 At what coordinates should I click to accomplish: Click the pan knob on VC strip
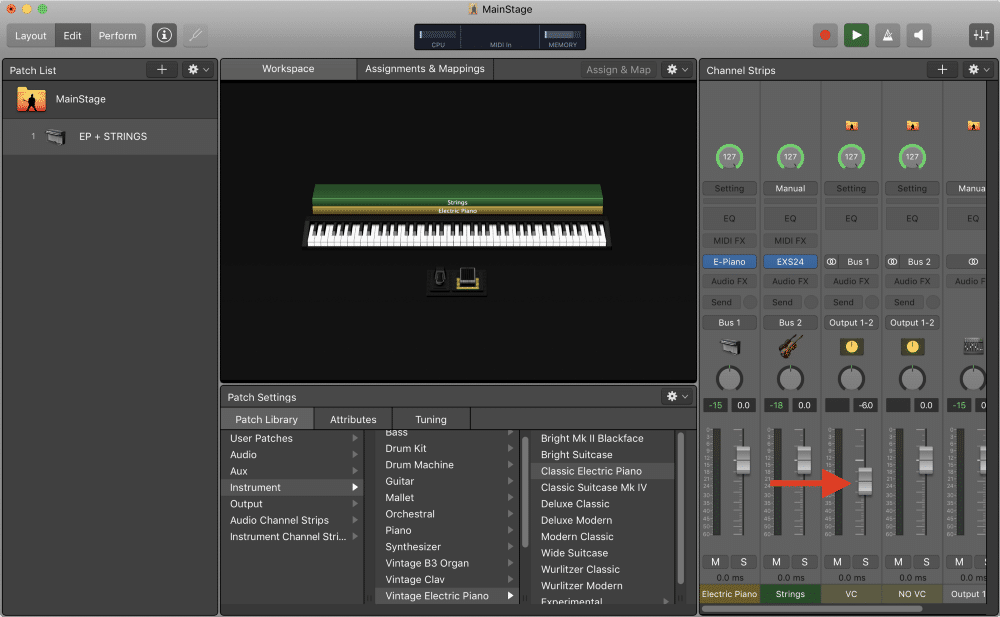(851, 378)
